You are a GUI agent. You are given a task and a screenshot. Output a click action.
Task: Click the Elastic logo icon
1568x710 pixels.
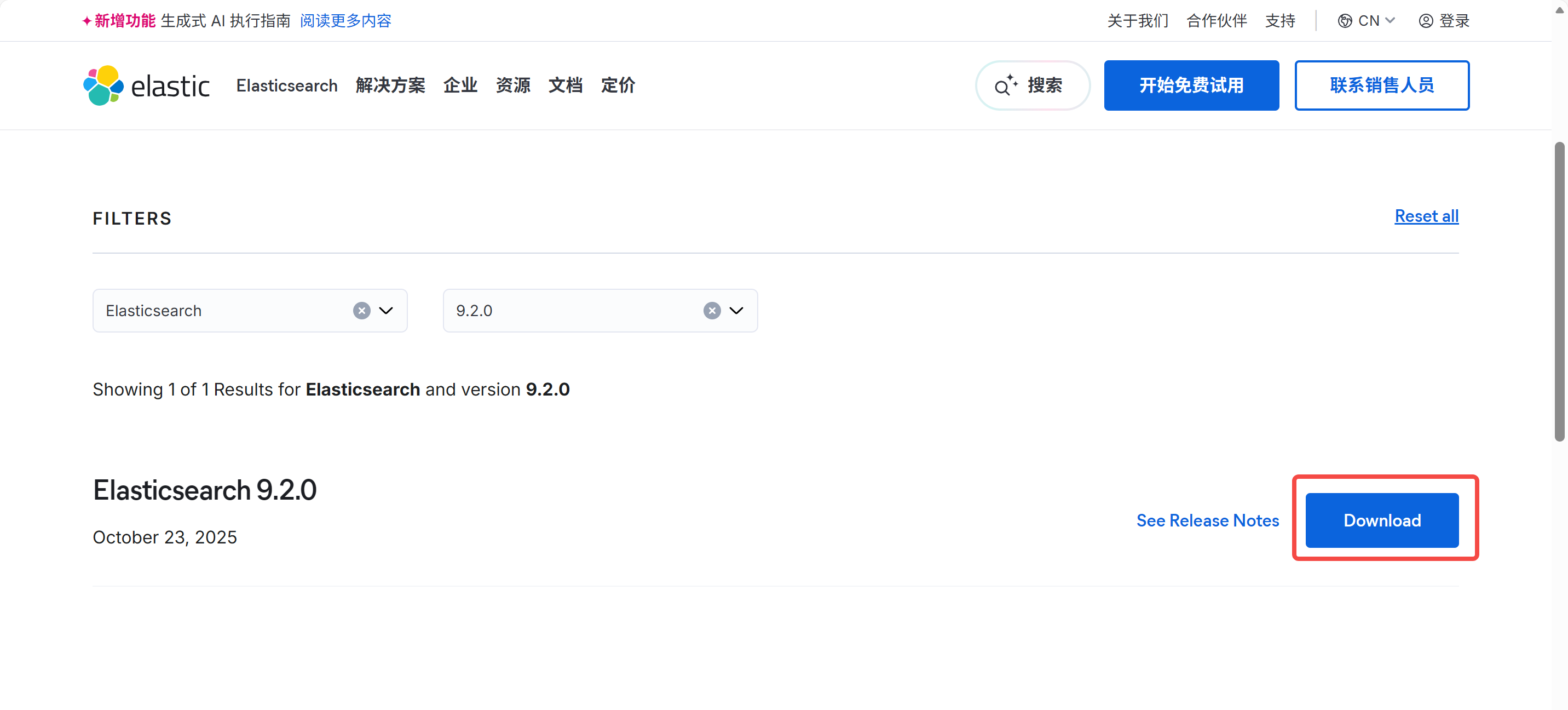click(103, 85)
